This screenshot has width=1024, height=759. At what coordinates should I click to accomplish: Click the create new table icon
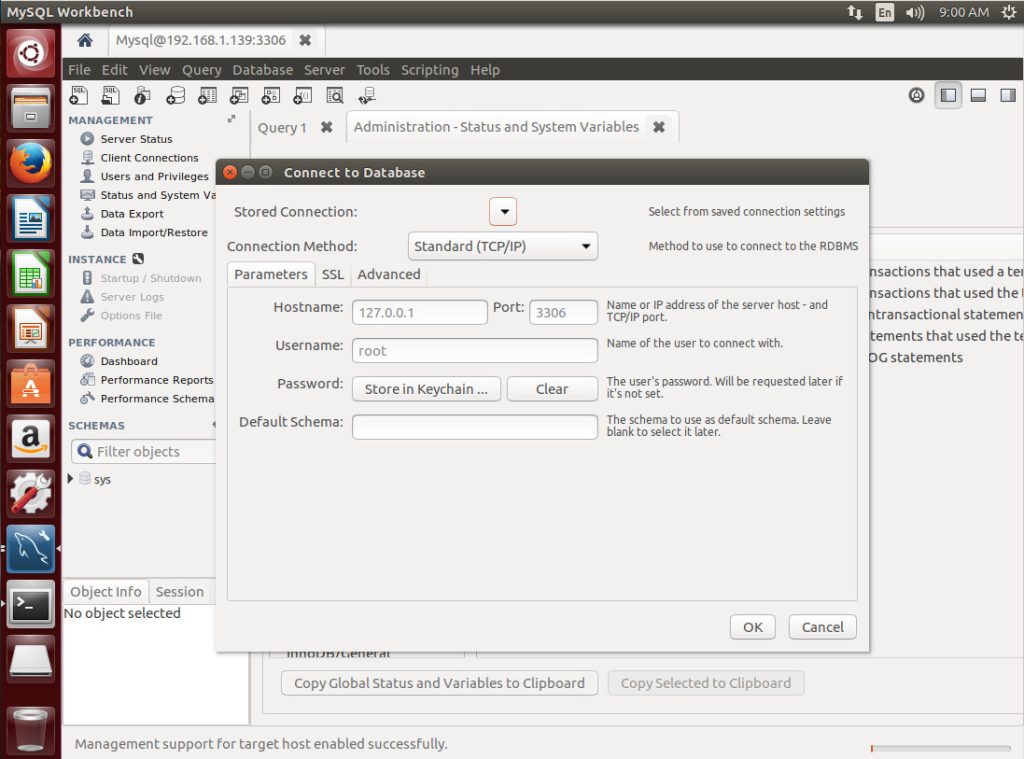point(207,96)
